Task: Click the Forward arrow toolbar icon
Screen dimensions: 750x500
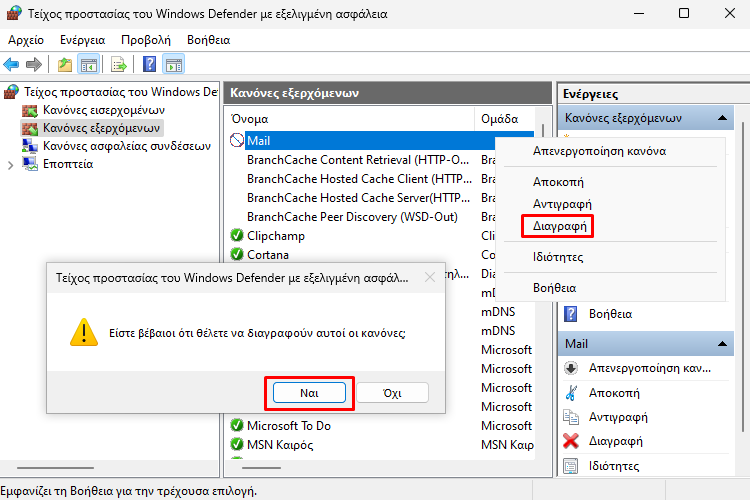Action: [x=34, y=64]
